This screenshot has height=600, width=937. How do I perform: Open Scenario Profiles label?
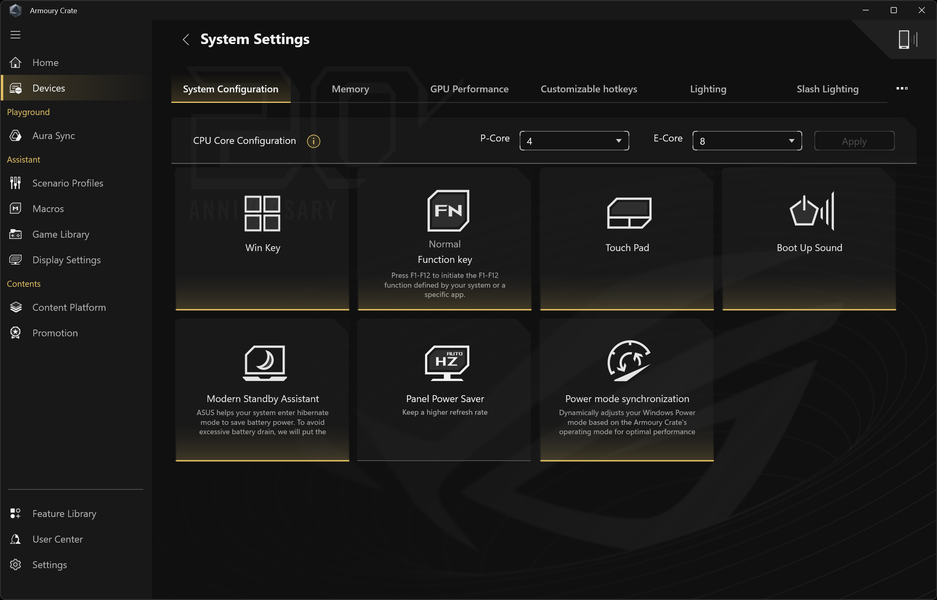tap(68, 183)
